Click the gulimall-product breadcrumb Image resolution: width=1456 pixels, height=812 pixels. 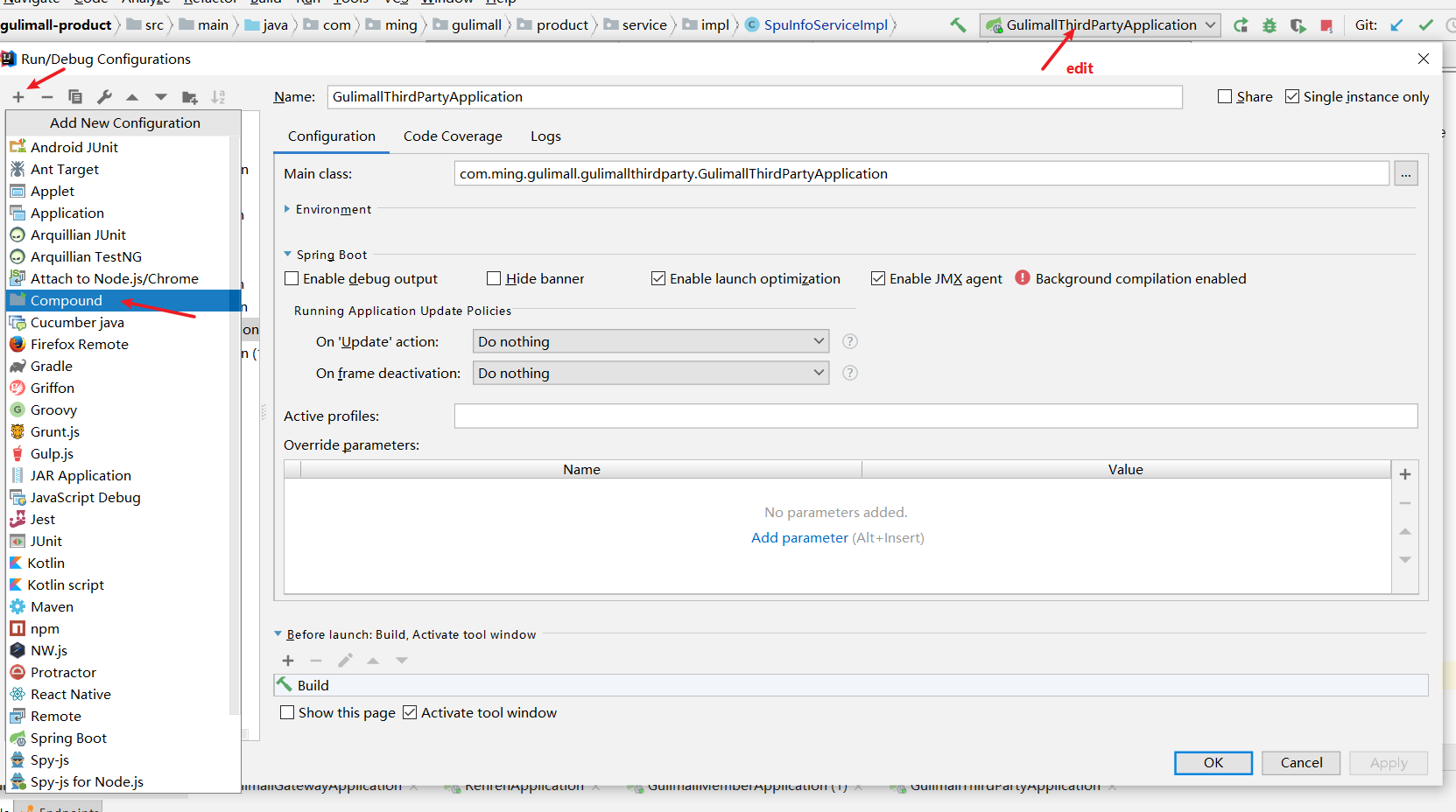[56, 25]
